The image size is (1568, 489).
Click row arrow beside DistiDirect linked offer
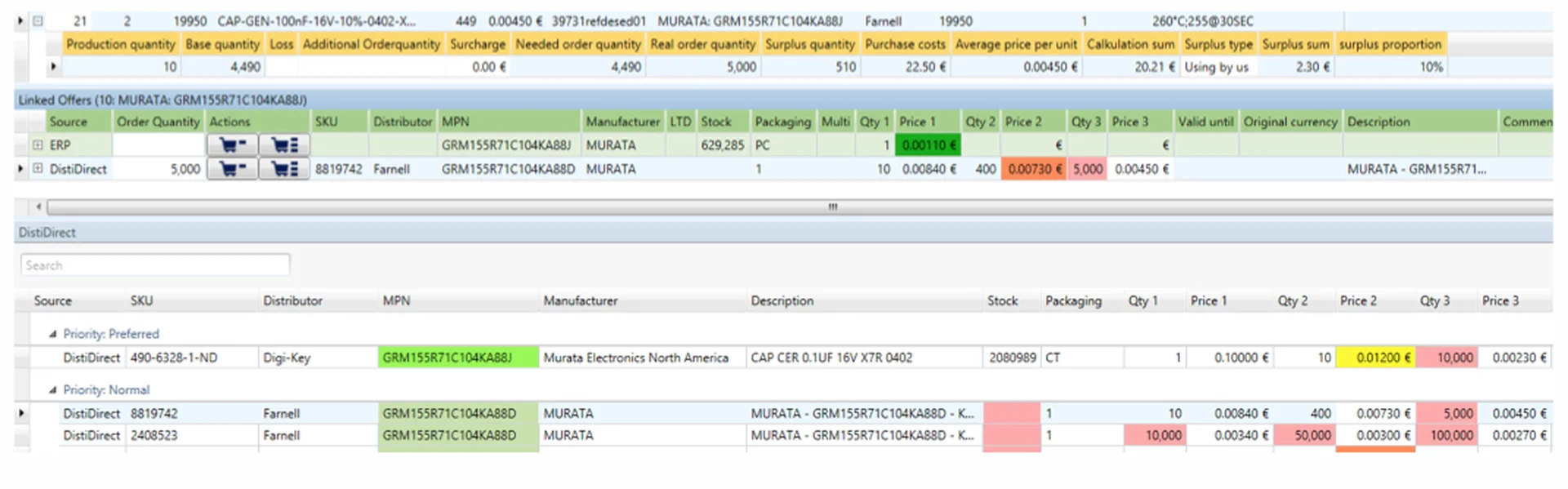(x=21, y=169)
